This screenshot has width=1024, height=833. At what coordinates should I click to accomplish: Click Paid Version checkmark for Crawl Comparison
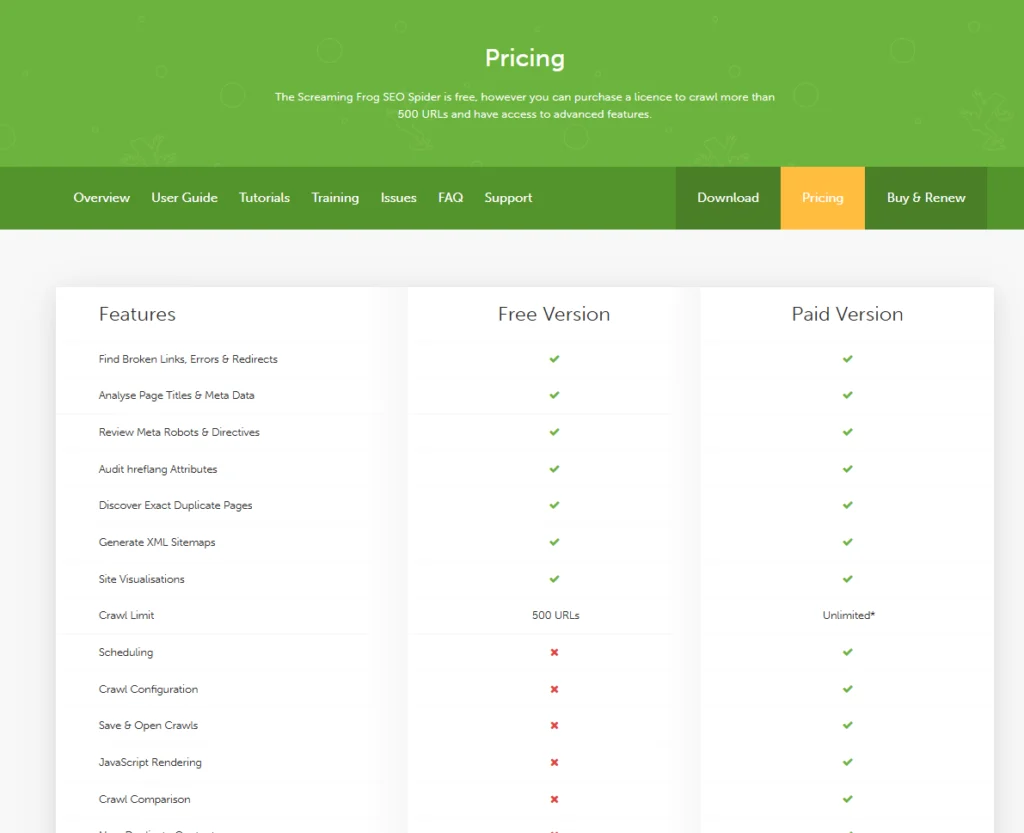point(848,799)
